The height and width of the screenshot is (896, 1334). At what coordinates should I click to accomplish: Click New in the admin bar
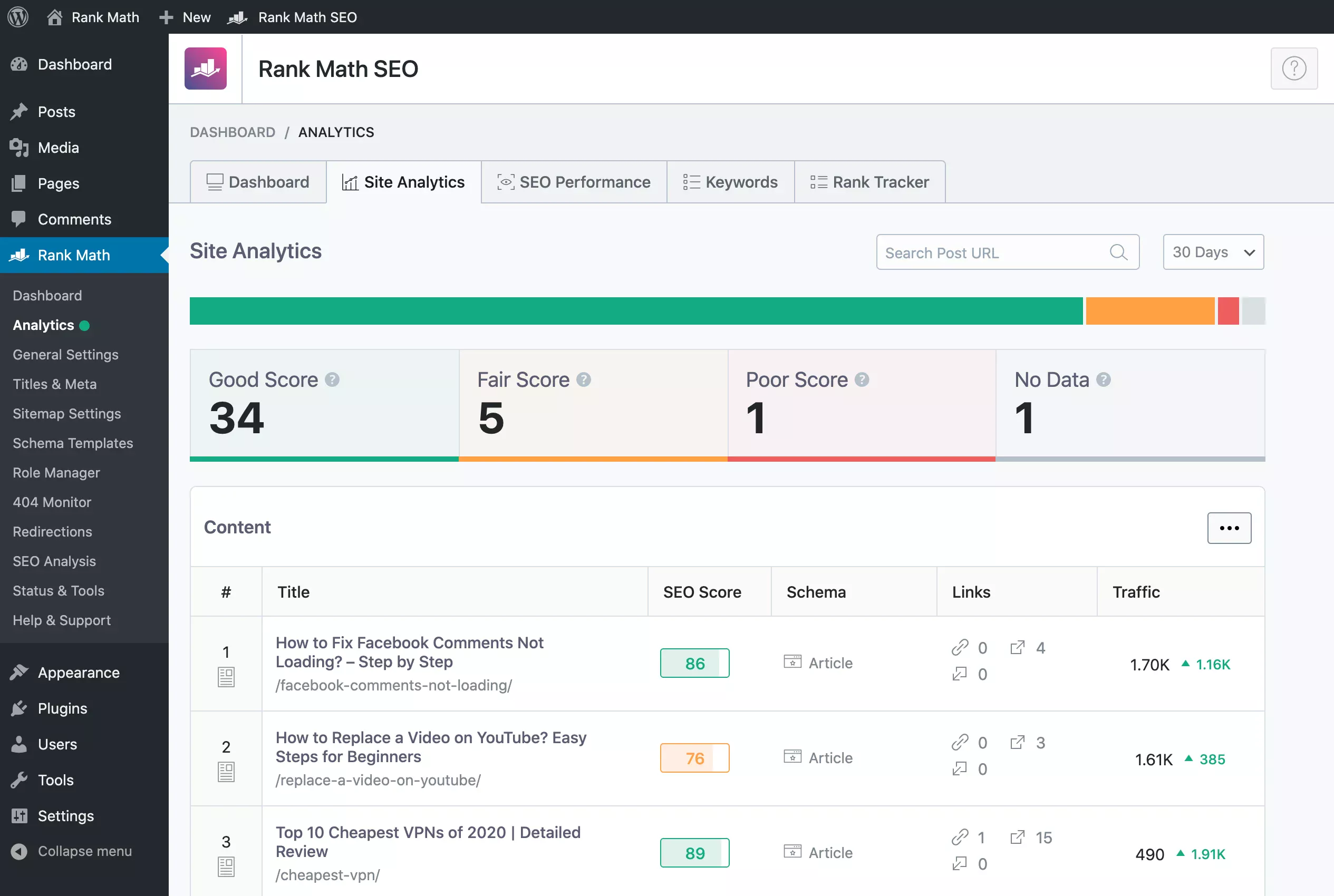(x=185, y=17)
